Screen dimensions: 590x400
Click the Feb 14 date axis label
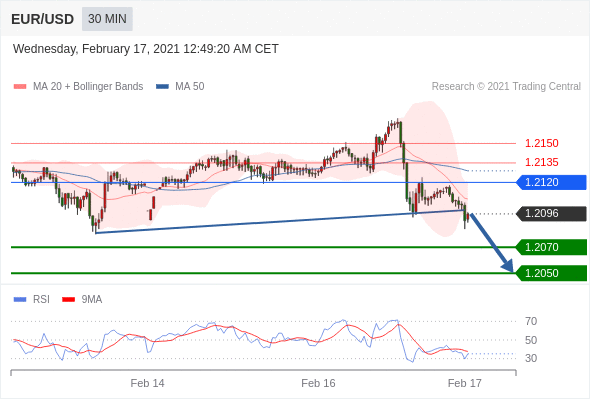(148, 383)
